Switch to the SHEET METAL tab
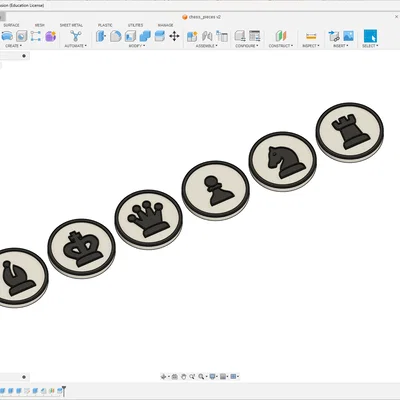Image resolution: width=400 pixels, height=400 pixels. 71,25
